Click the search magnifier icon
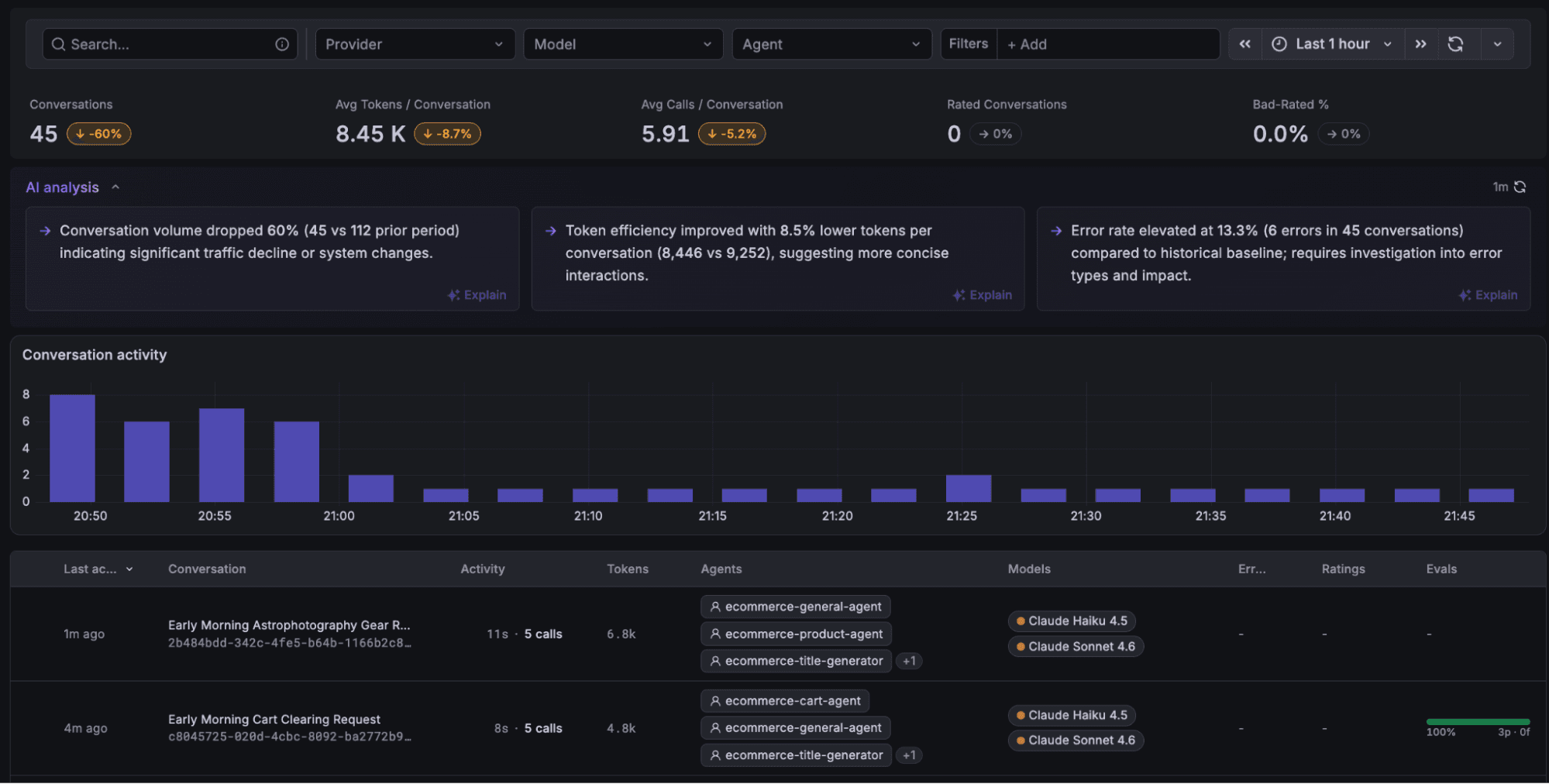 click(58, 44)
